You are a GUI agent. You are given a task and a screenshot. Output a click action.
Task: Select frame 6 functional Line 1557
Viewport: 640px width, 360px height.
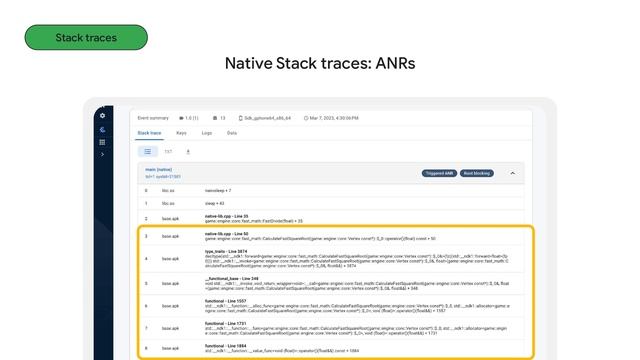[331, 306]
